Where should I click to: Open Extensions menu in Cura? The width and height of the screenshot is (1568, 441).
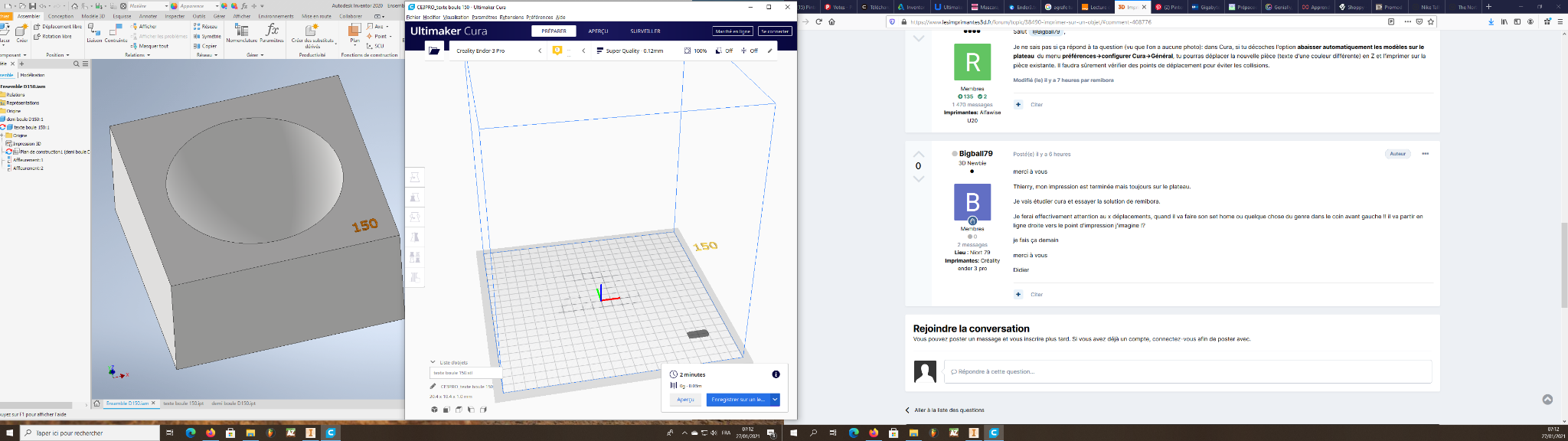511,17
